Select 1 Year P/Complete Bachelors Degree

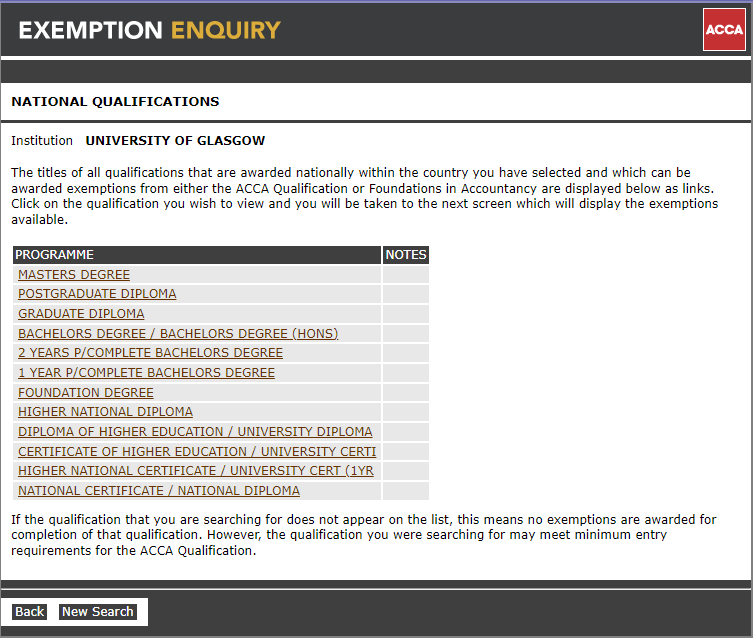pos(146,373)
